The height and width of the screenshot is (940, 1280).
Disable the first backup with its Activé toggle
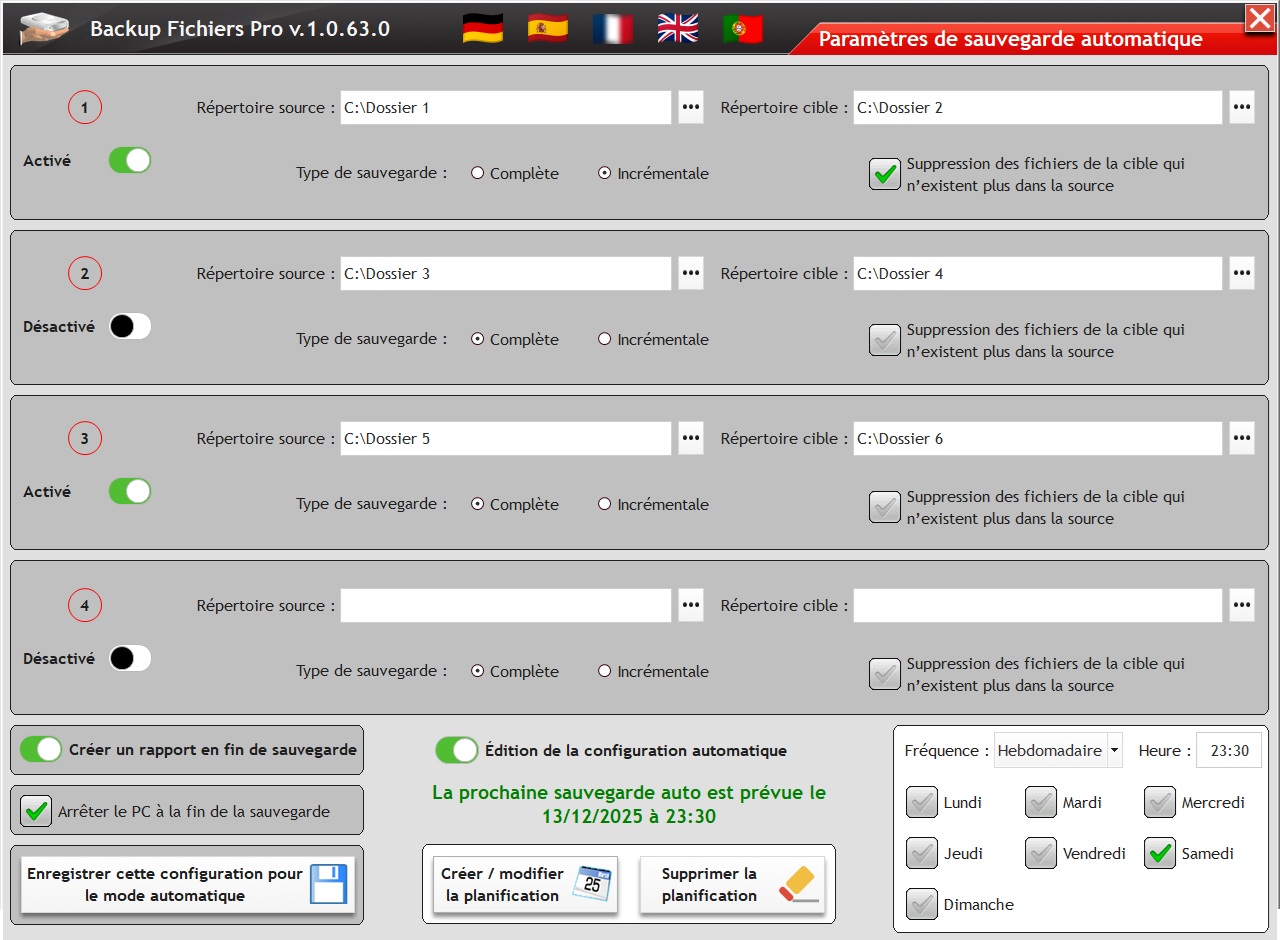pos(129,160)
